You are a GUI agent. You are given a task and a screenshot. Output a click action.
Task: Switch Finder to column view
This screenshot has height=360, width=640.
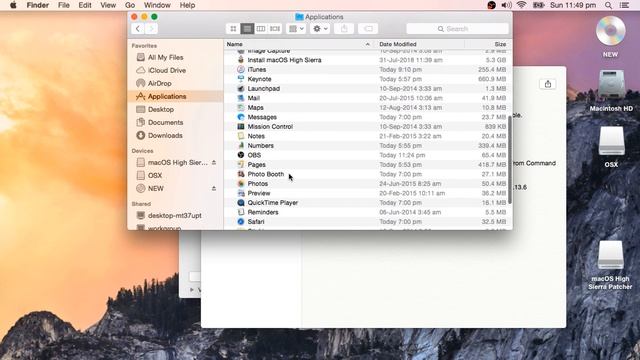261,29
